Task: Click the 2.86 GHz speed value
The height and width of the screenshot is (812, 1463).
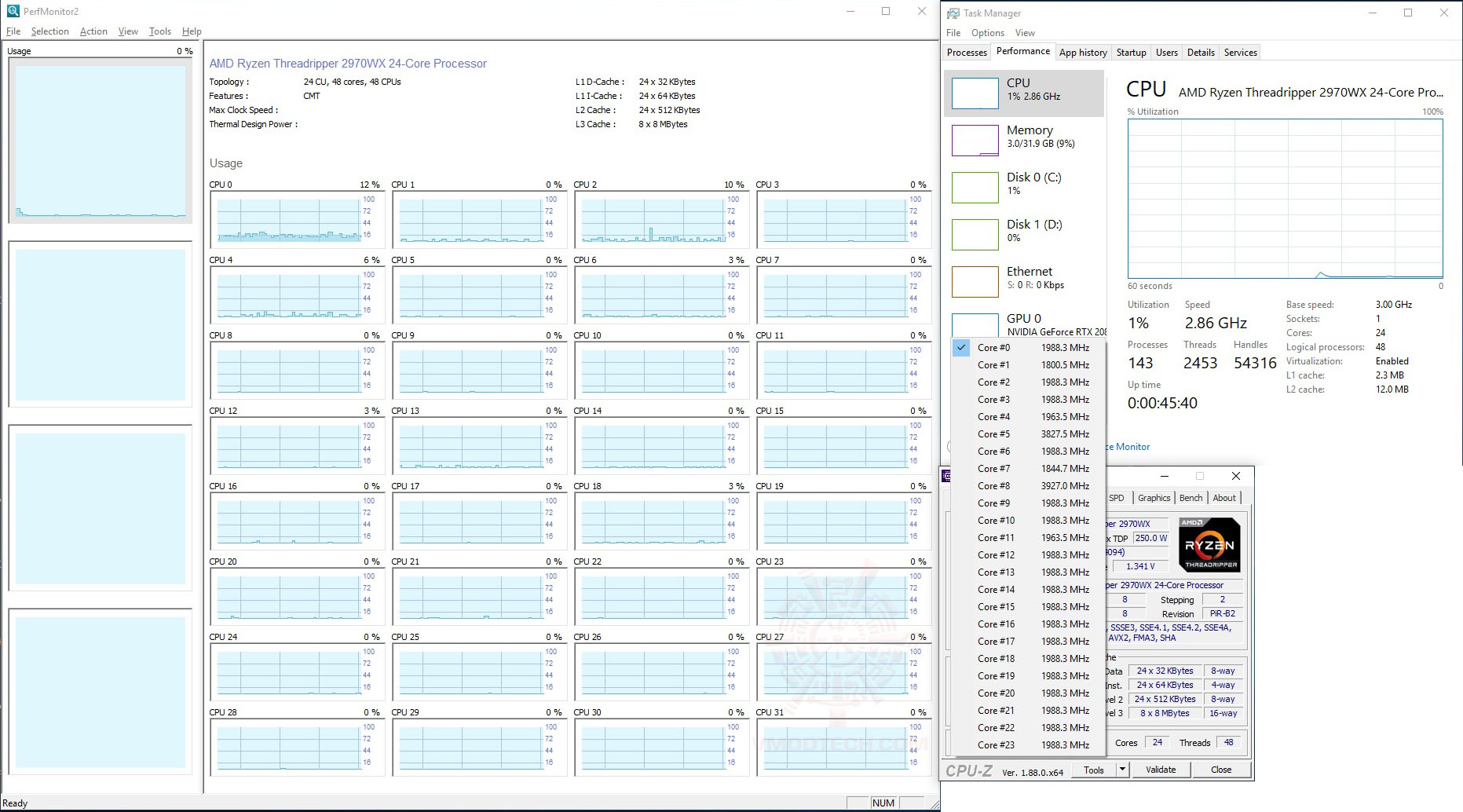Action: point(1216,324)
